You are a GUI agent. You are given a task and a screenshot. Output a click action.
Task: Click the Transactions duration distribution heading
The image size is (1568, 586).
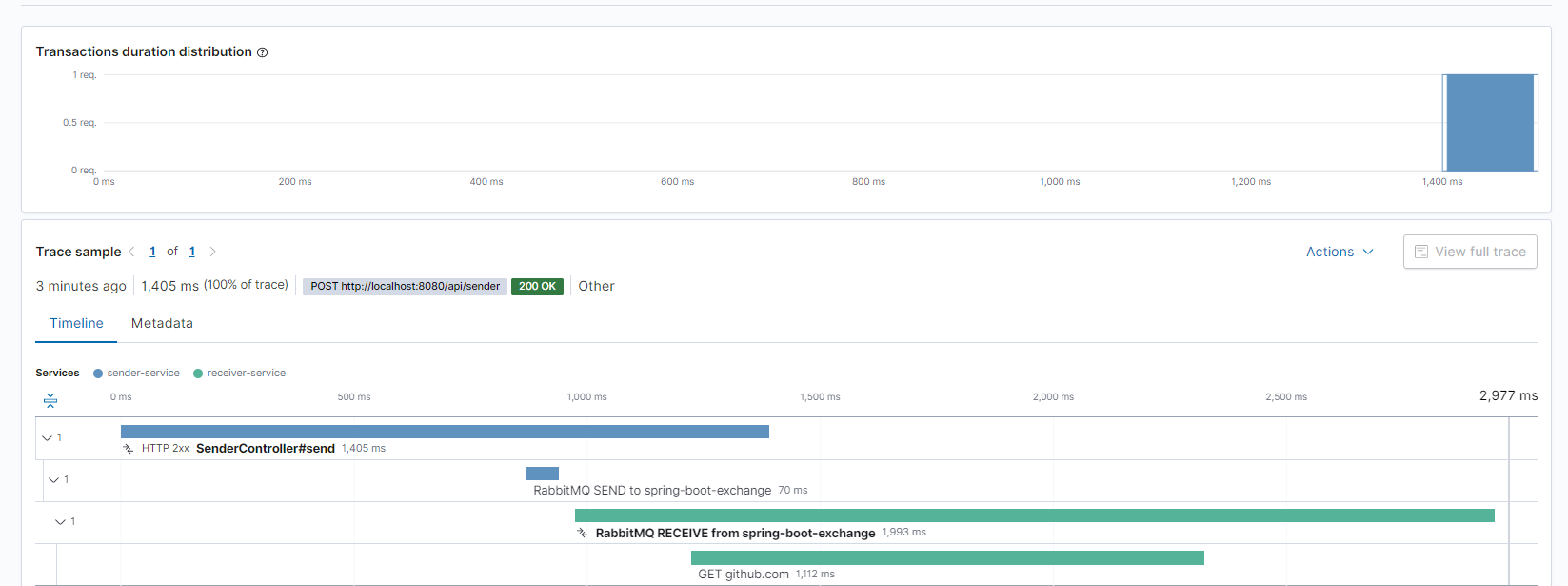pyautogui.click(x=144, y=52)
